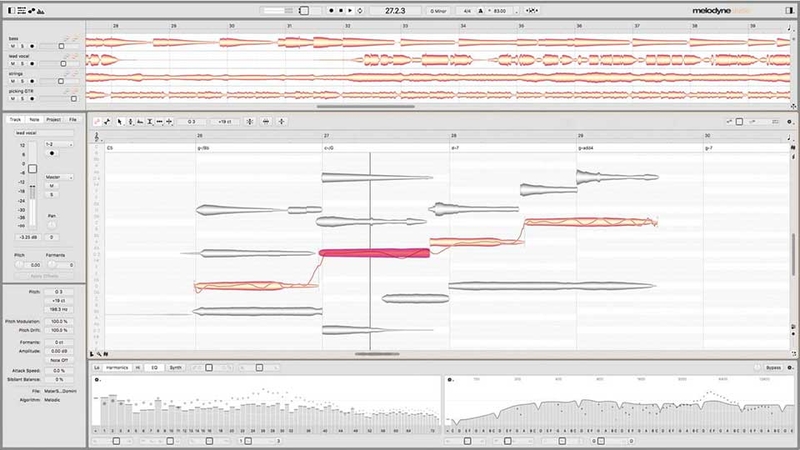
Task: Stop playback with the stop button
Action: coord(341,10)
